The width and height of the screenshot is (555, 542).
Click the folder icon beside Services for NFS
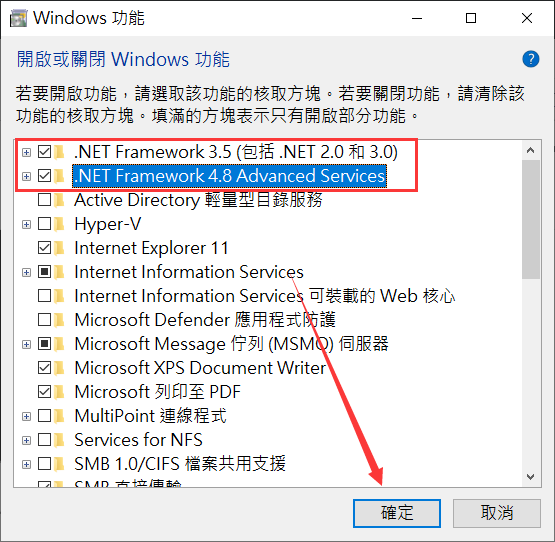click(59, 440)
